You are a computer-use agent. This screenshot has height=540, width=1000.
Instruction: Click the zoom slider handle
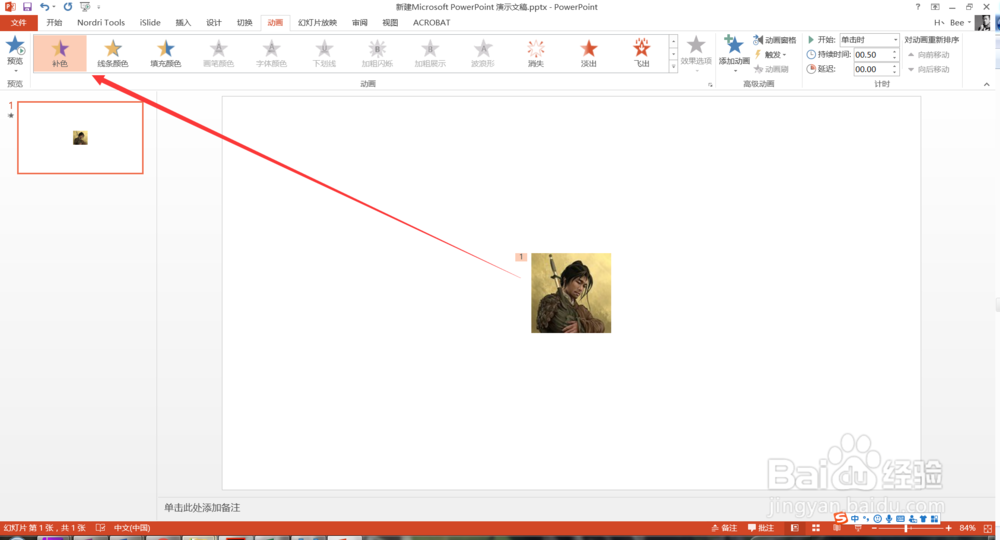906,529
